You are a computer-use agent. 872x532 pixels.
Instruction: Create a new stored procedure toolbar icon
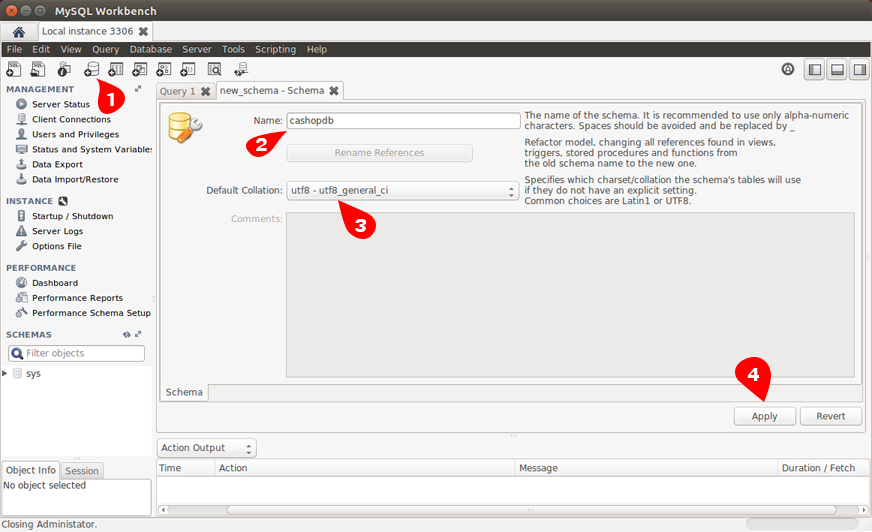pos(164,69)
